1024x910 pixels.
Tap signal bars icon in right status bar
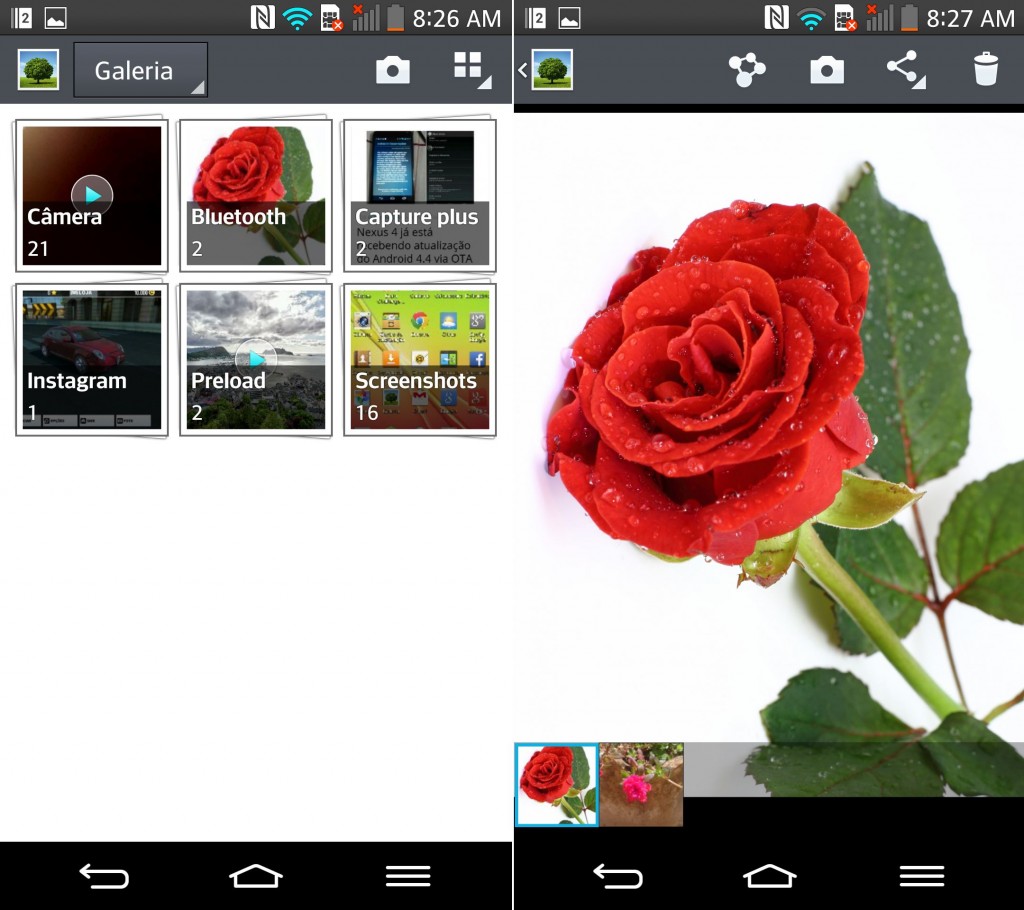tap(879, 18)
